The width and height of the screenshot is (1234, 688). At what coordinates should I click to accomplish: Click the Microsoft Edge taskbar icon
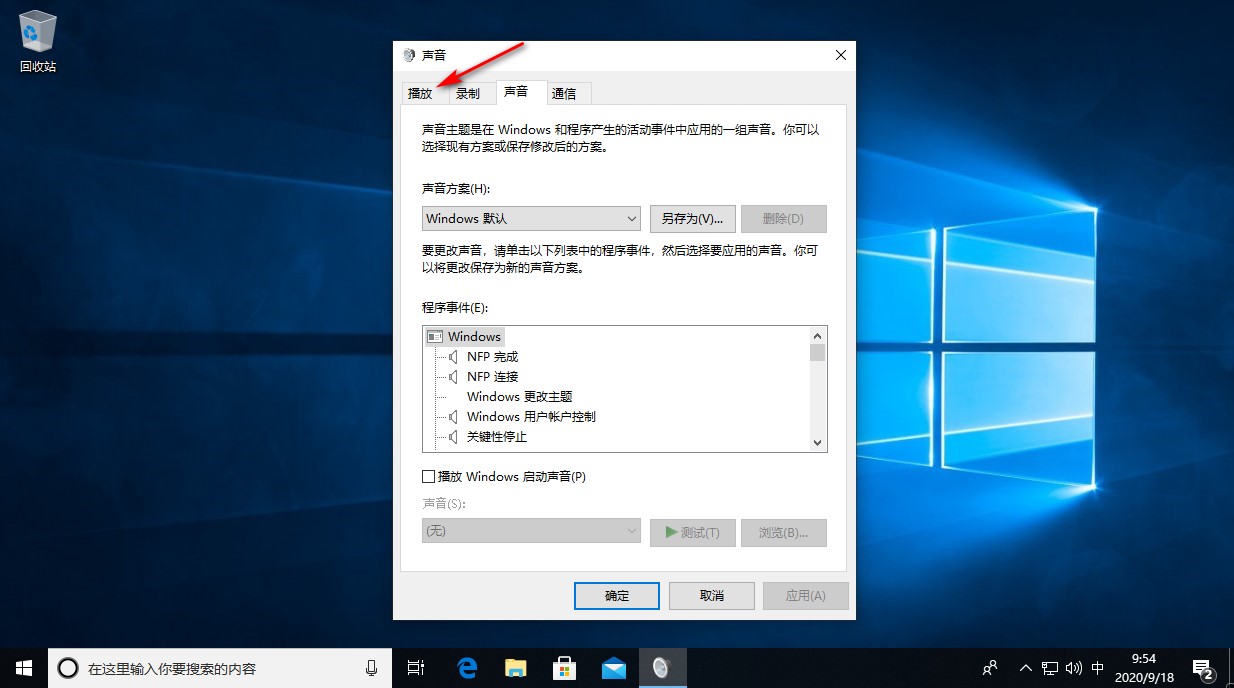(x=467, y=668)
